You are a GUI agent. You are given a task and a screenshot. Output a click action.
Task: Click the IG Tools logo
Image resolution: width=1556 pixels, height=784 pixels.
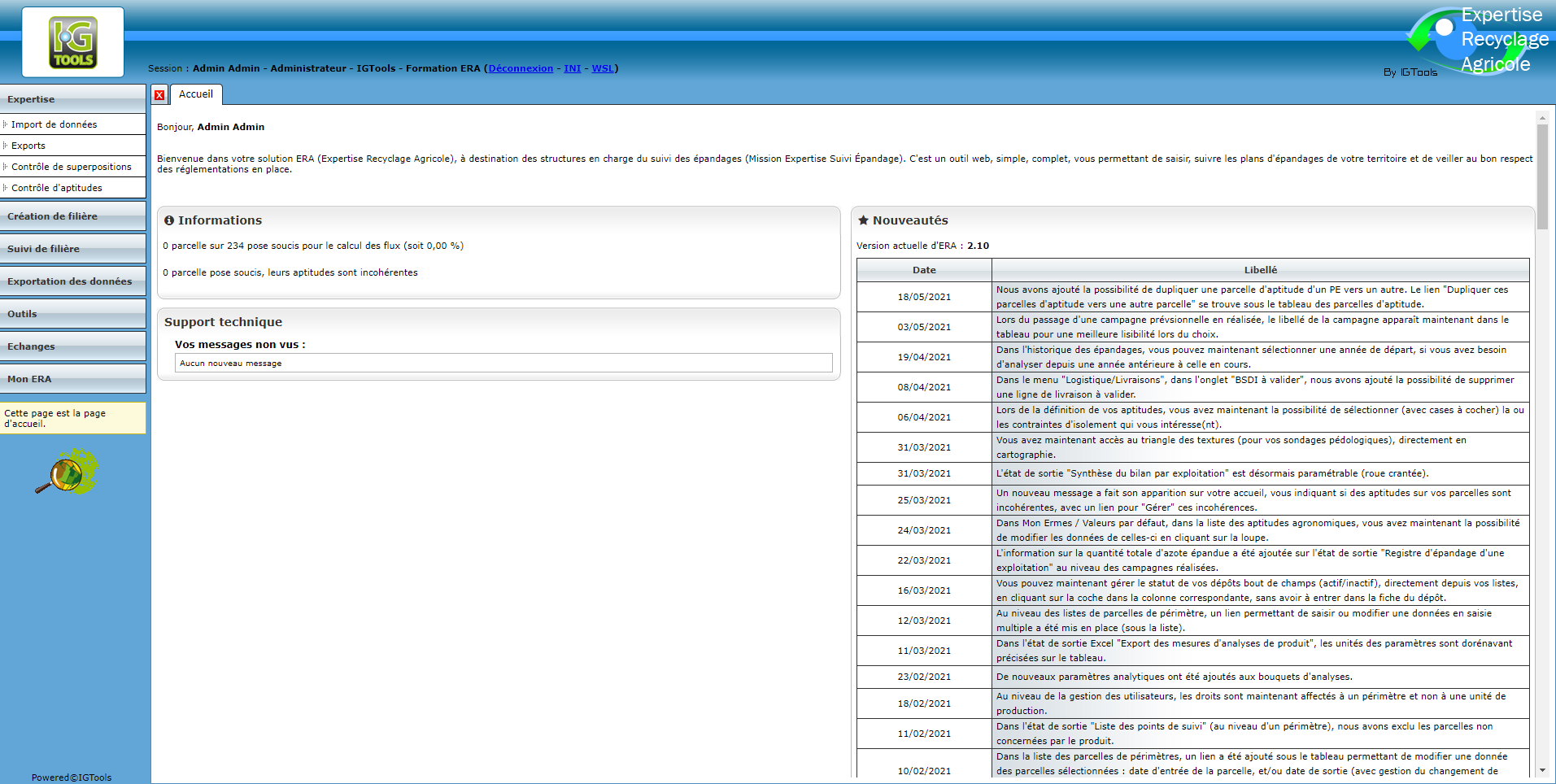tap(73, 42)
